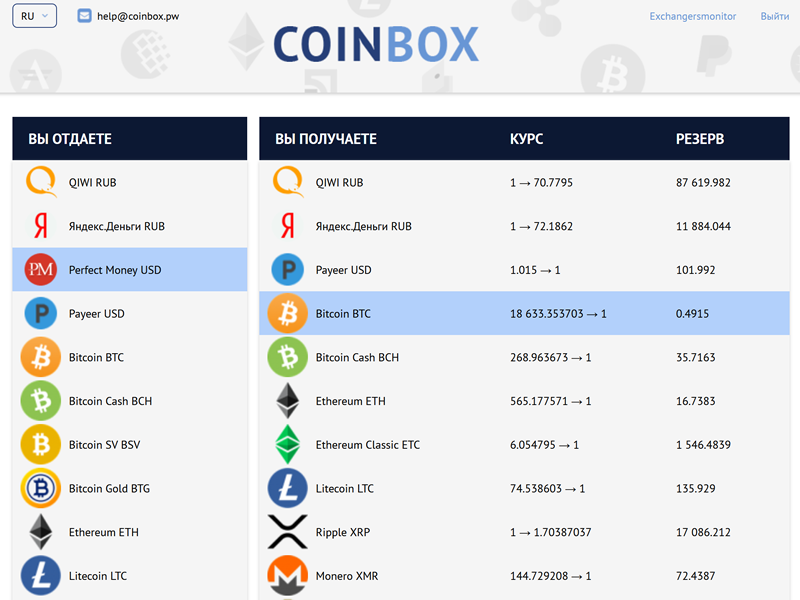Click rate 1 → 1.70387037
Image resolution: width=800 pixels, height=600 pixels.
tap(551, 533)
